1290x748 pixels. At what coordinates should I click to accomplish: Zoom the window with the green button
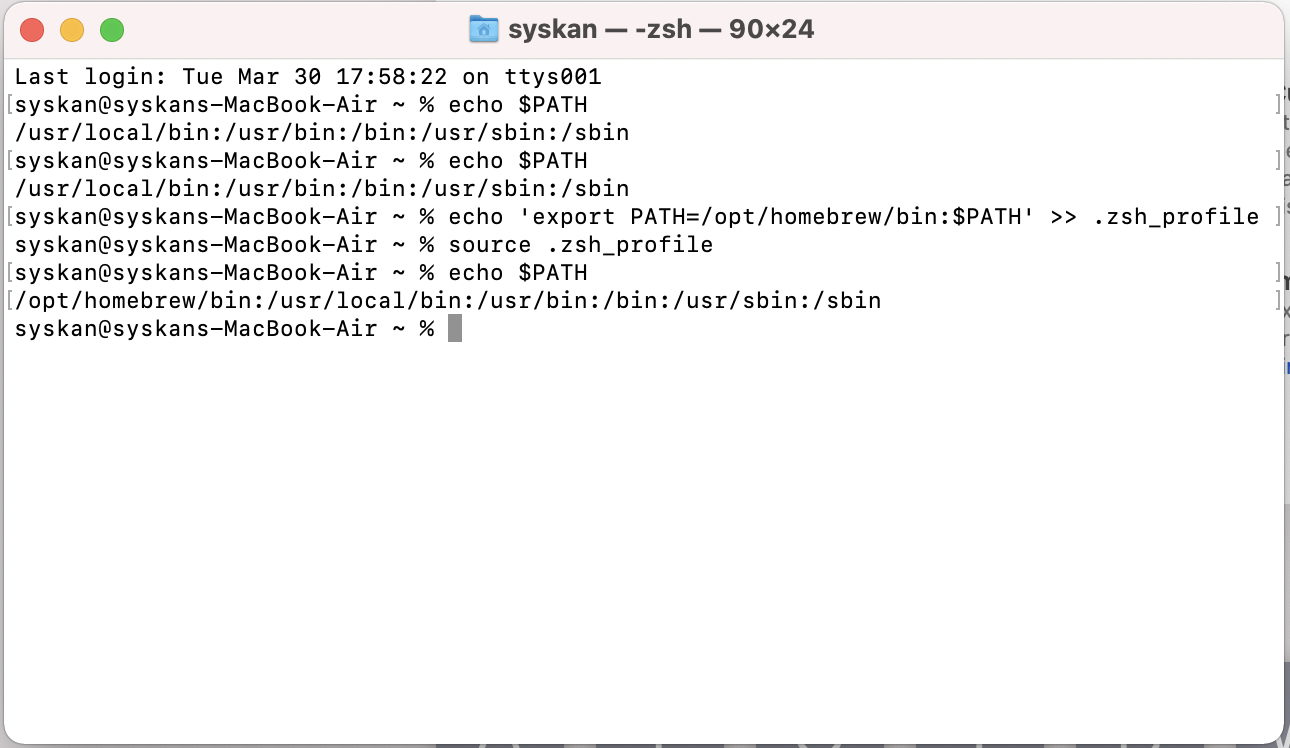click(x=112, y=30)
